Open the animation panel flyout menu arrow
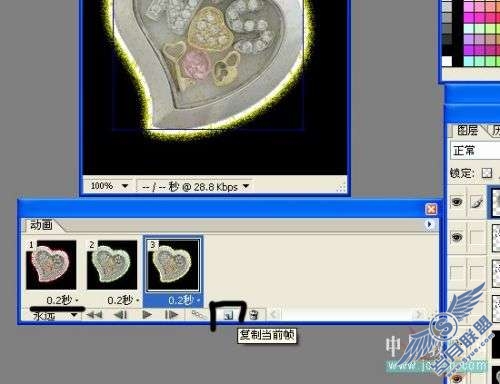This screenshot has width=500, height=384. coord(429,225)
